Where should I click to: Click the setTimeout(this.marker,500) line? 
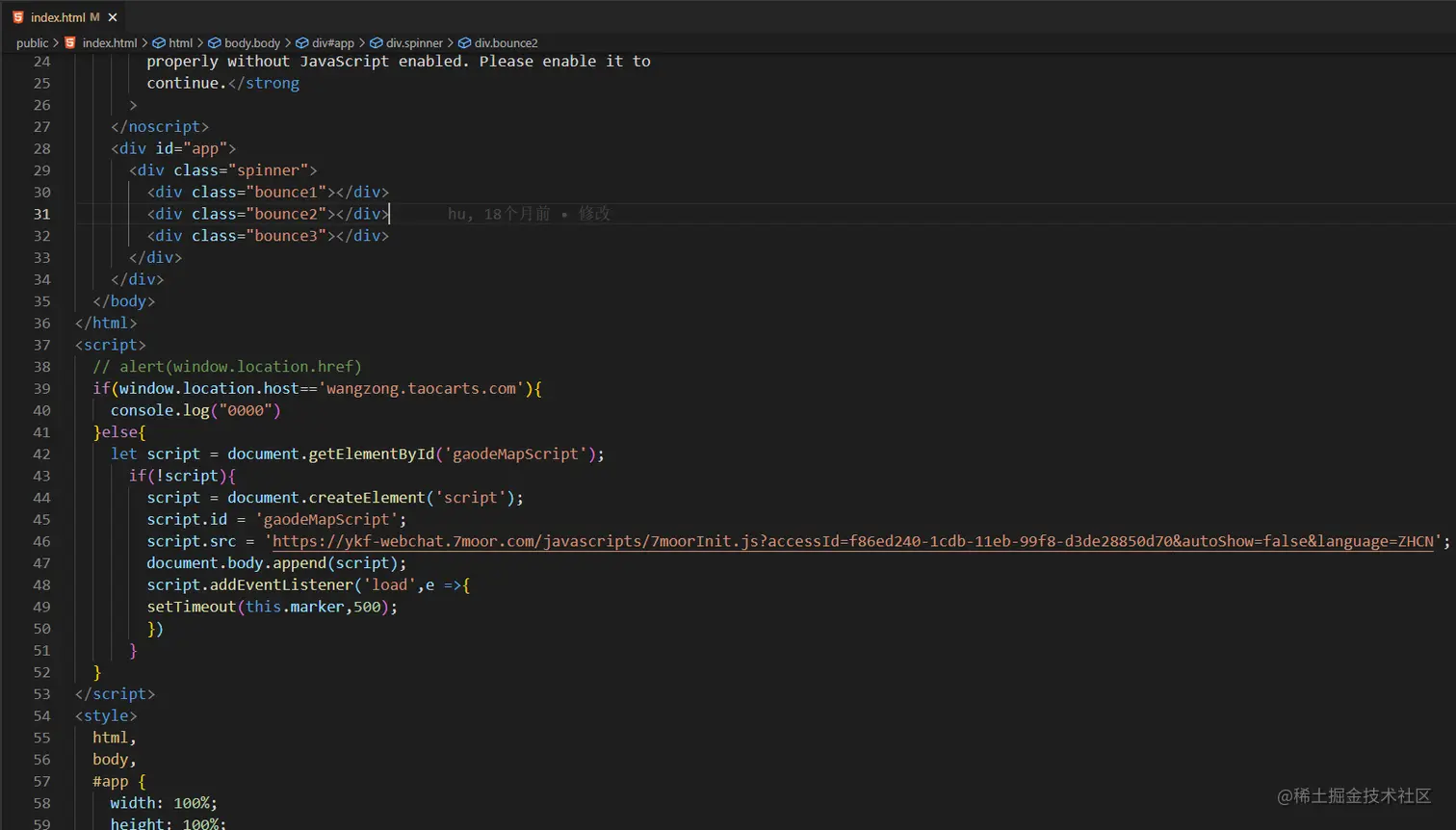click(x=273, y=607)
